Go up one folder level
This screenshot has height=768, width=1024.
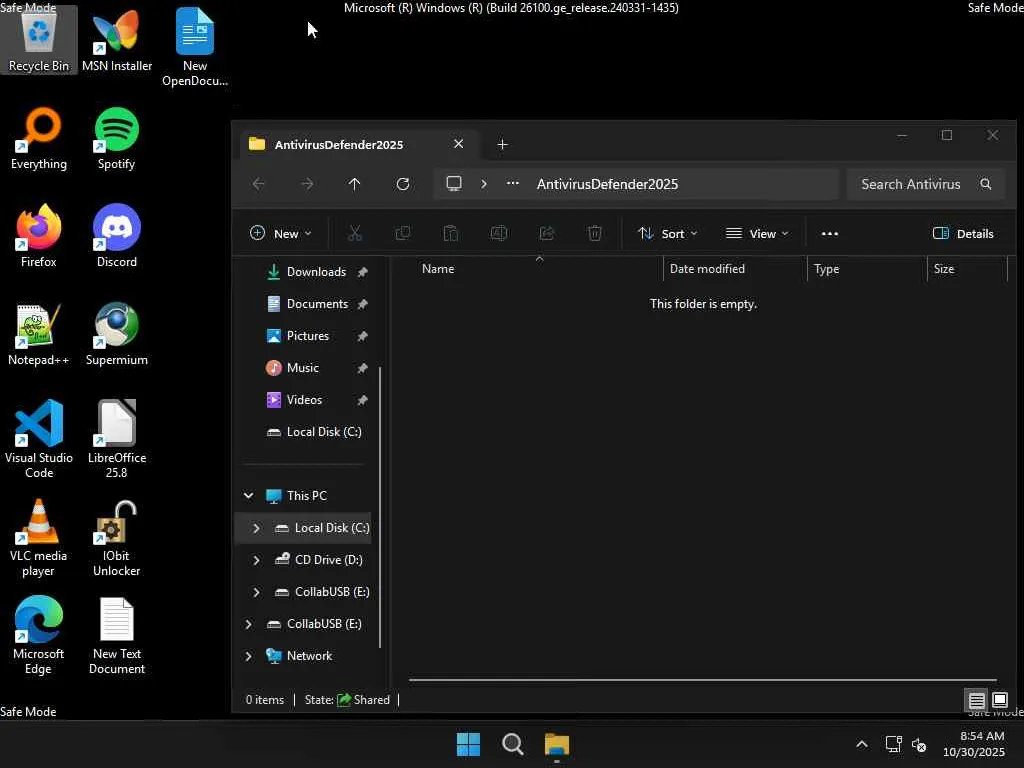[x=354, y=184]
